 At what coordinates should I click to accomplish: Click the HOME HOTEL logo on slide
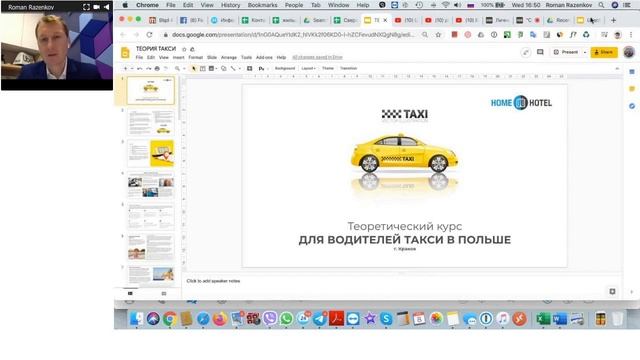tap(521, 103)
